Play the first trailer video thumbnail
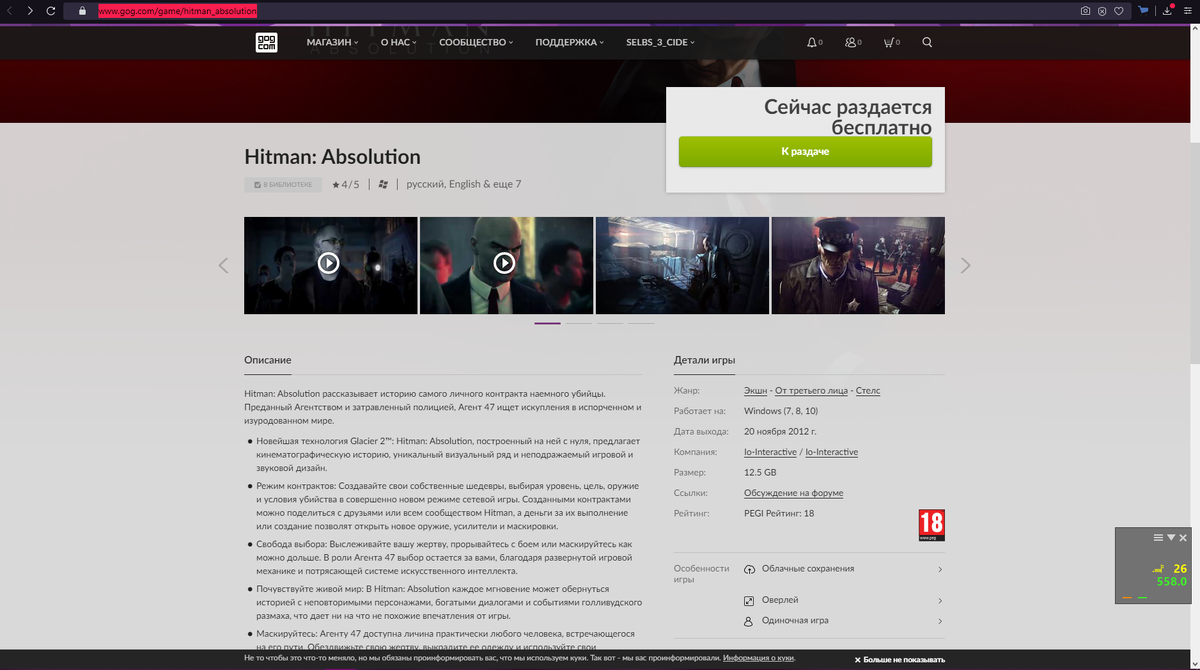Image resolution: width=1200 pixels, height=670 pixels. point(330,264)
